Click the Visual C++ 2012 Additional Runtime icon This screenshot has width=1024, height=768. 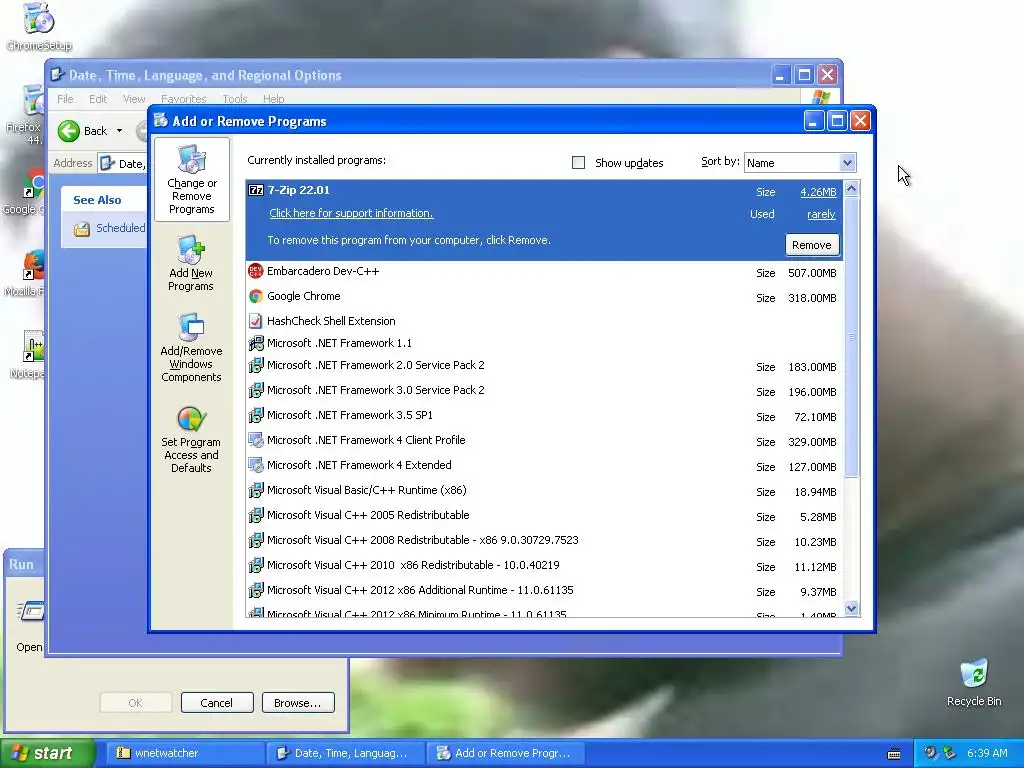tap(256, 590)
